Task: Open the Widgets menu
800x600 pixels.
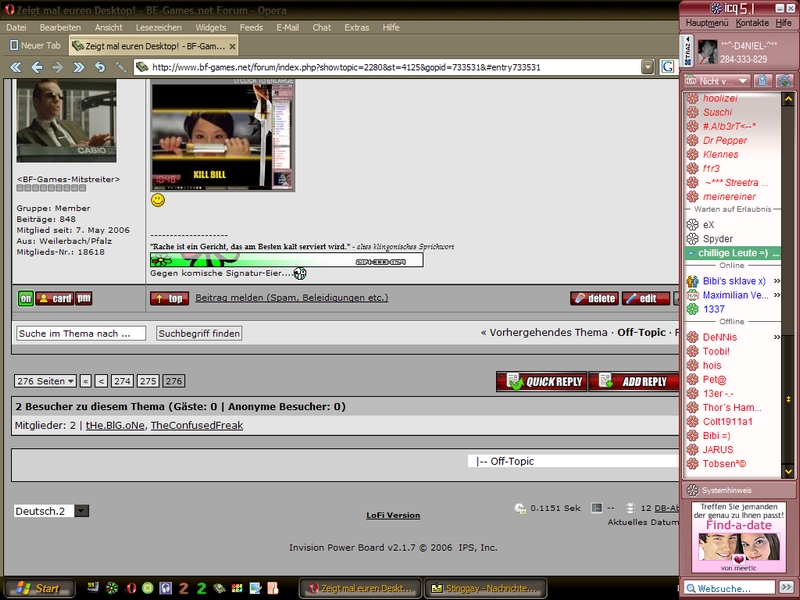Action: 211,28
